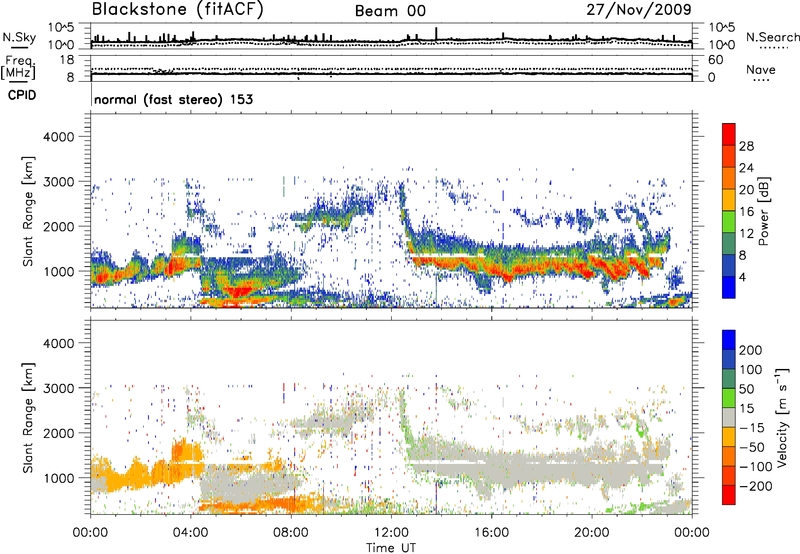Screen dimensions: 800x554
Task: Click the Velocity [m s-1] color bar title
Action: click(782, 417)
